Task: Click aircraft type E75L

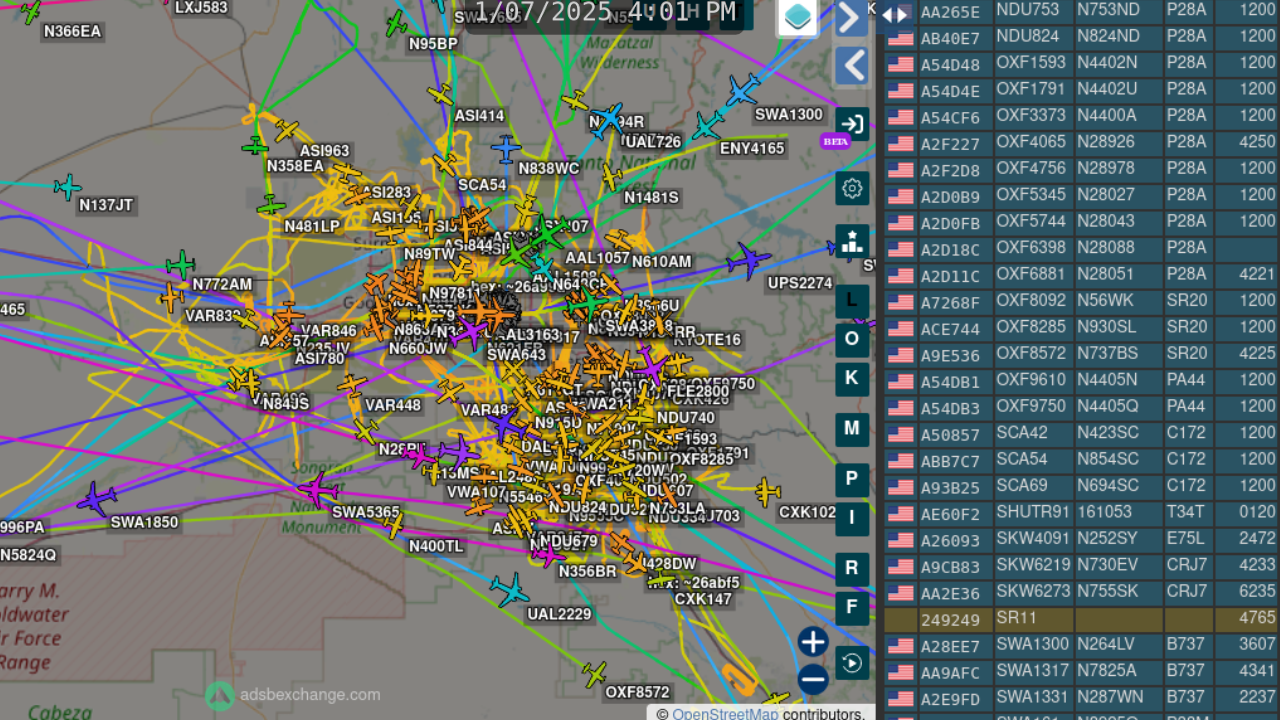Action: tap(1186, 539)
